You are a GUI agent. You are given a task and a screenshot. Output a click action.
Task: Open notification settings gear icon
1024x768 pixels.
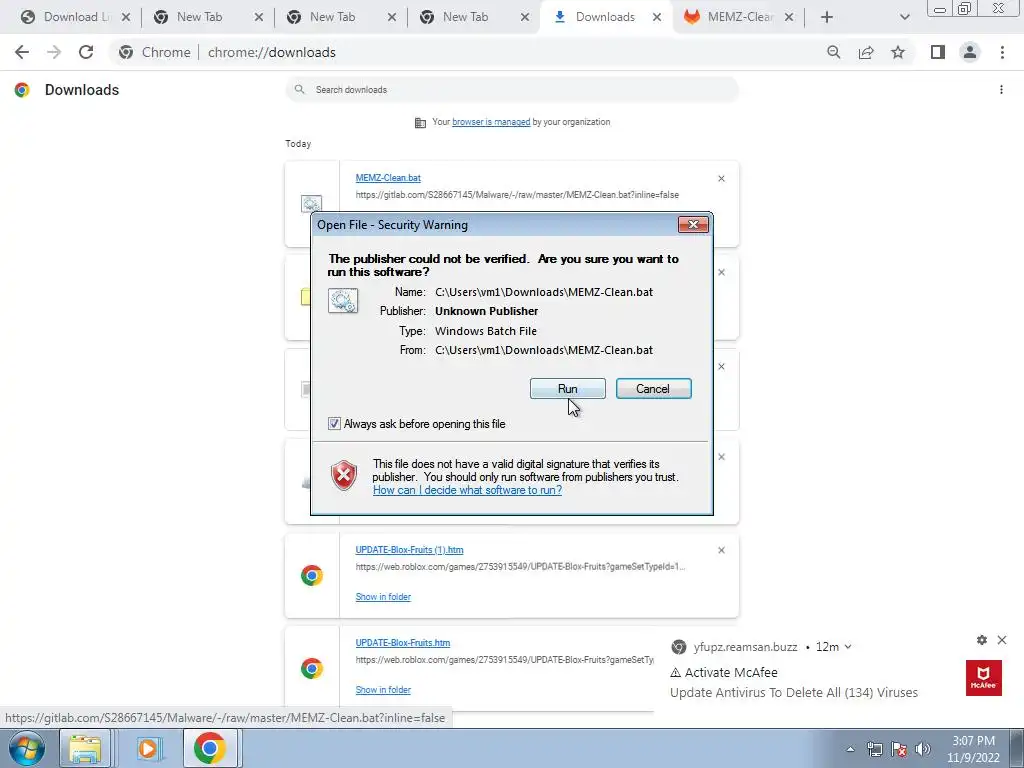point(982,640)
